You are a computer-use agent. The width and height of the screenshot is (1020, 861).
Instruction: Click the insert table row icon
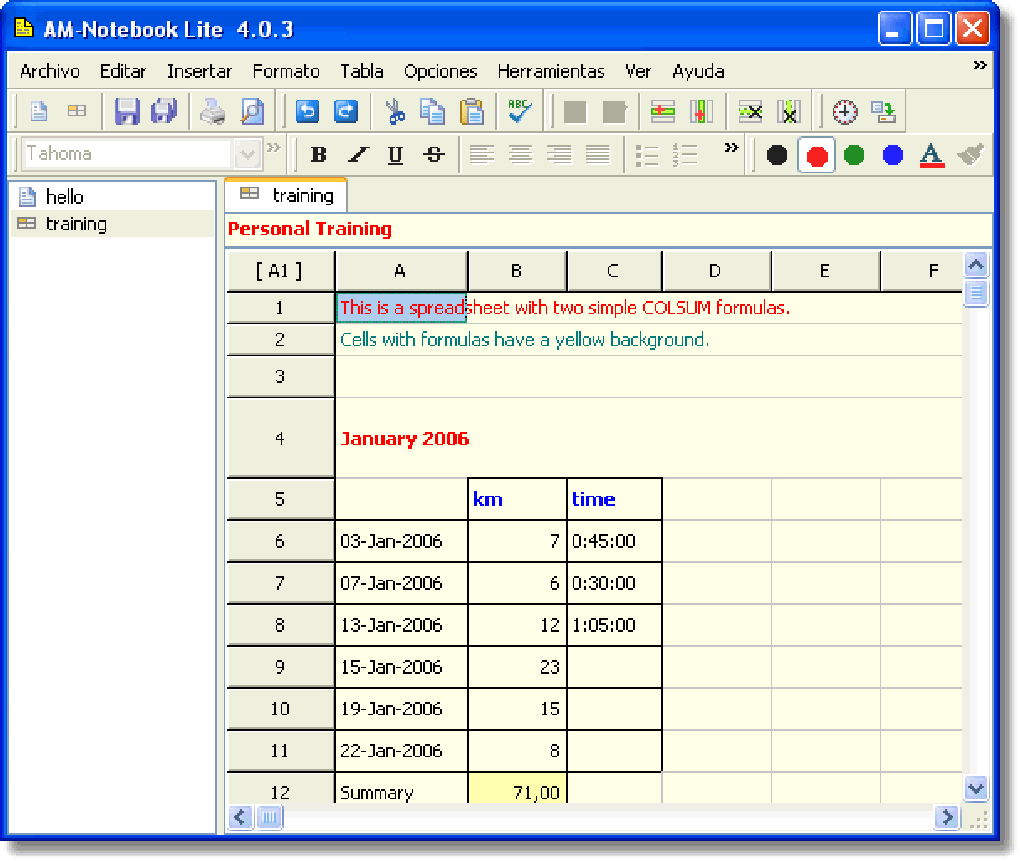pyautogui.click(x=663, y=111)
